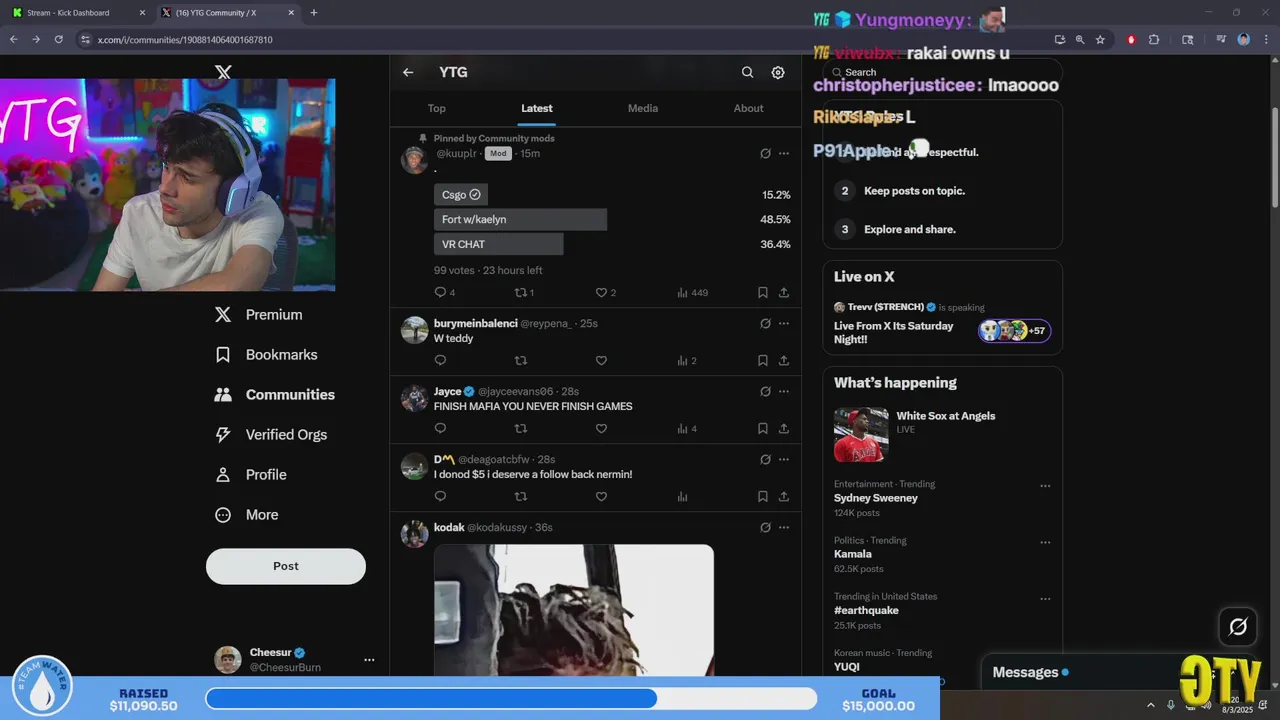Open Grok icon on kuuplr post
The width and height of the screenshot is (1280, 720).
coord(765,153)
